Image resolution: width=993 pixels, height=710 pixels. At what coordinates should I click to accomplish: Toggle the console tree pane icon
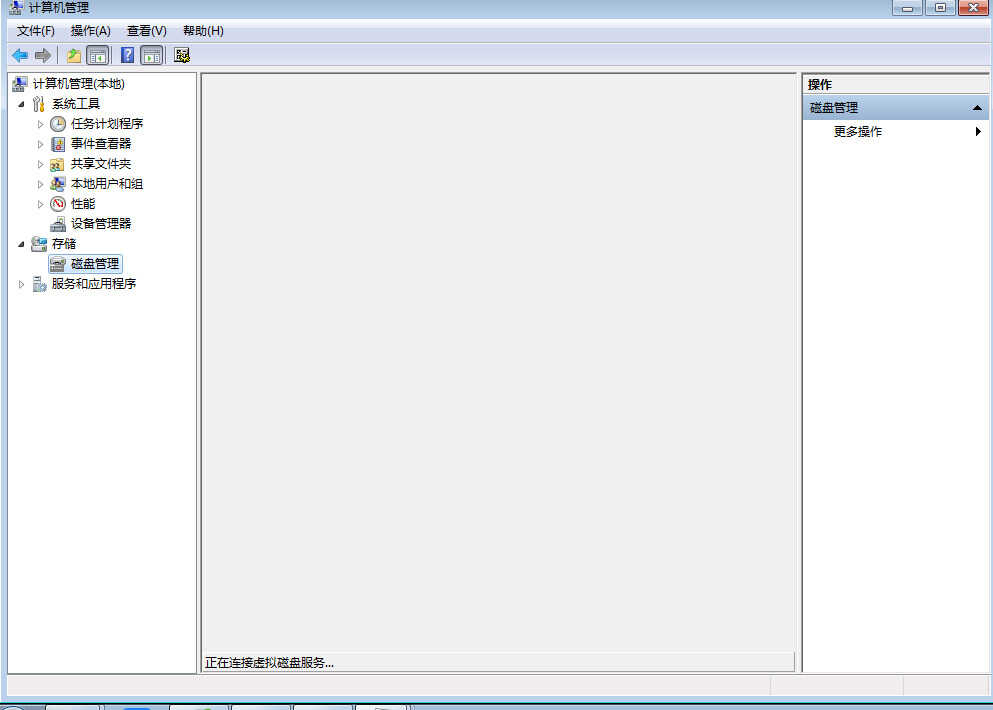pyautogui.click(x=98, y=56)
